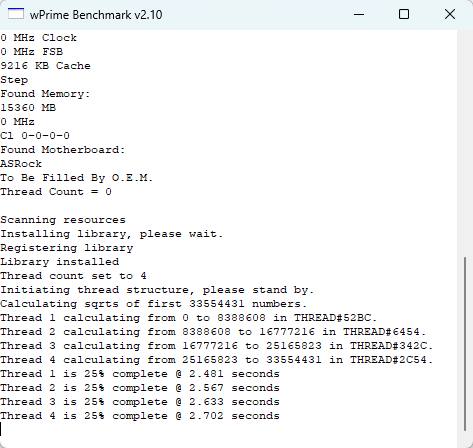Click the wPrime window icon in title bar
Screen dimensions: 473x448
click(16, 14)
